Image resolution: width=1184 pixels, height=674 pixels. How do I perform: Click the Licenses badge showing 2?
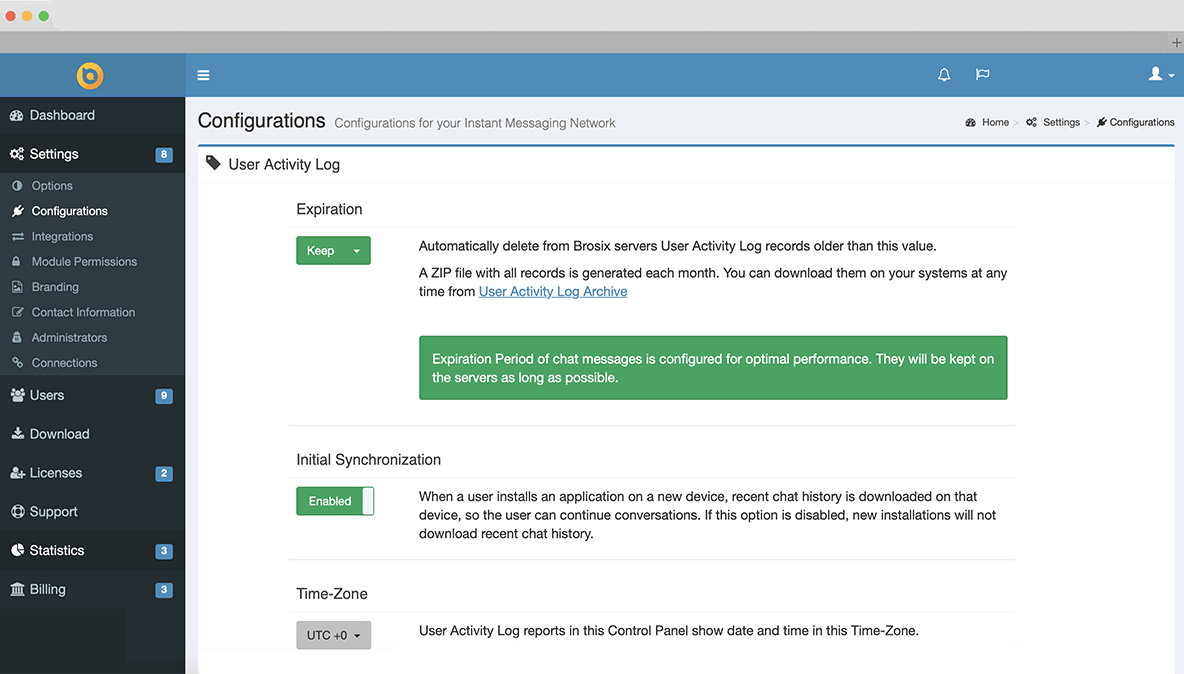pyautogui.click(x=164, y=473)
